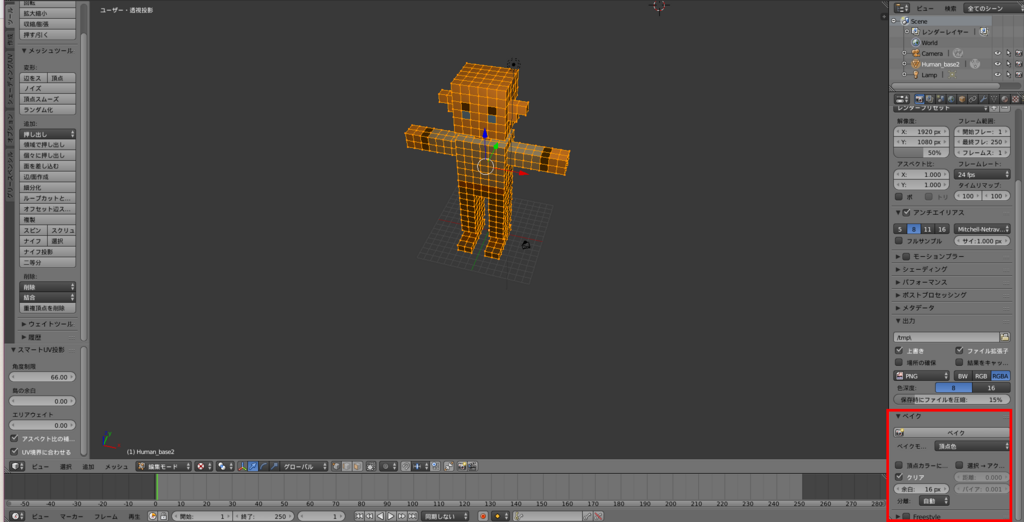Open the 追加 menu in 3D view header
Image resolution: width=1024 pixels, height=522 pixels.
coord(88,467)
